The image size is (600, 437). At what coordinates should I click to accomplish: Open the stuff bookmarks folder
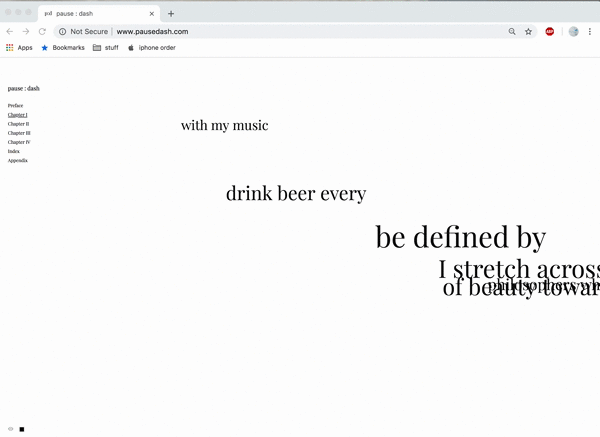[x=106, y=47]
